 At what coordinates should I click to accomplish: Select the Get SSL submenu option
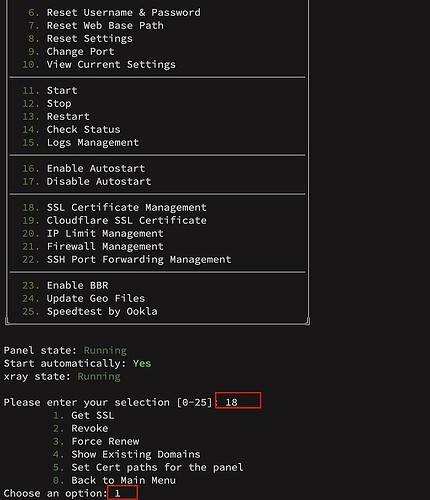pos(84,415)
